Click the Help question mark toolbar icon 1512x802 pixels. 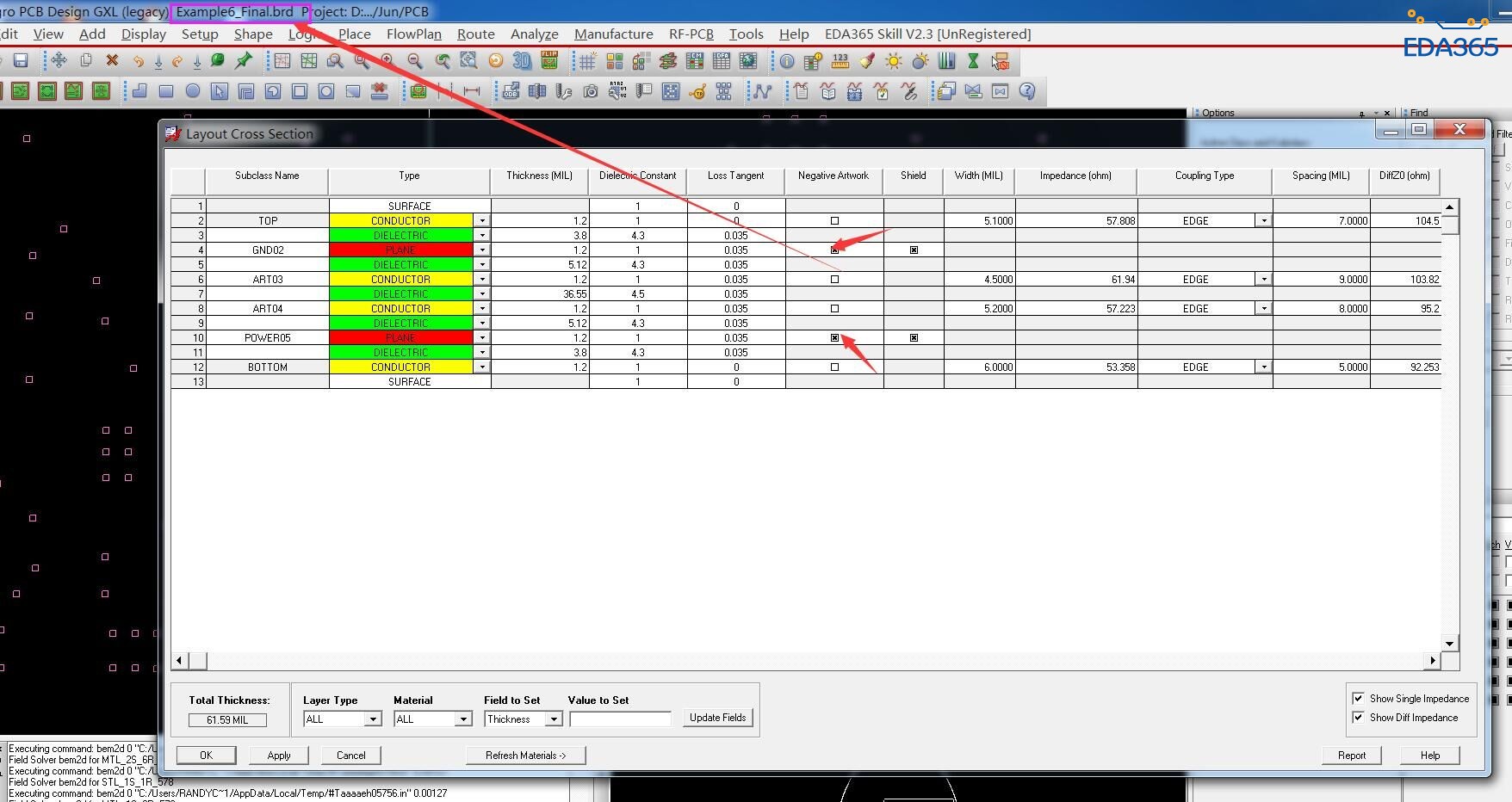pos(1027,91)
